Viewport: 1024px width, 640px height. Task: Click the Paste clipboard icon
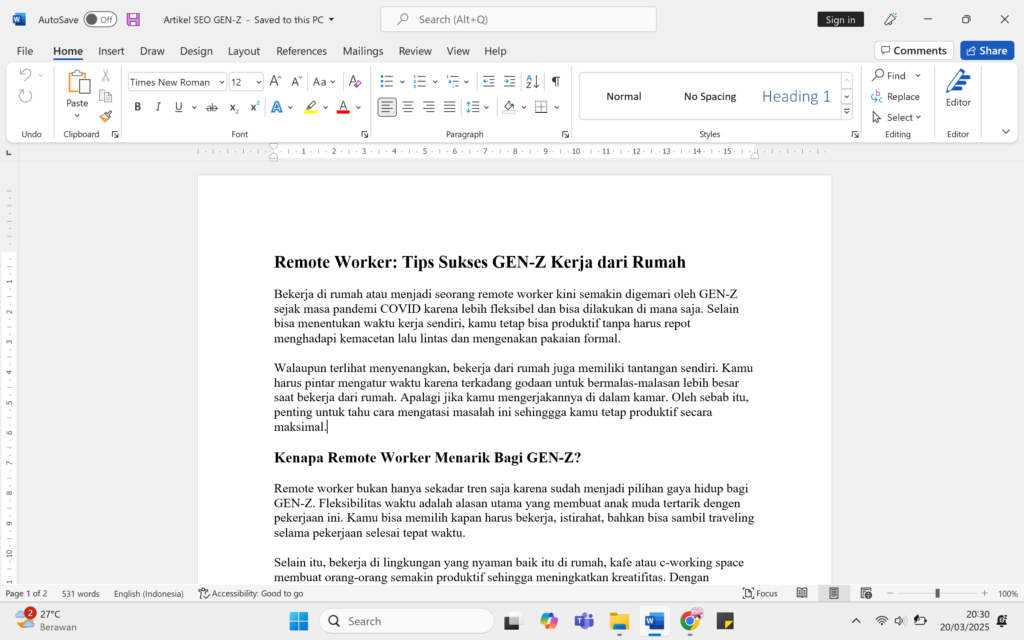pos(77,83)
